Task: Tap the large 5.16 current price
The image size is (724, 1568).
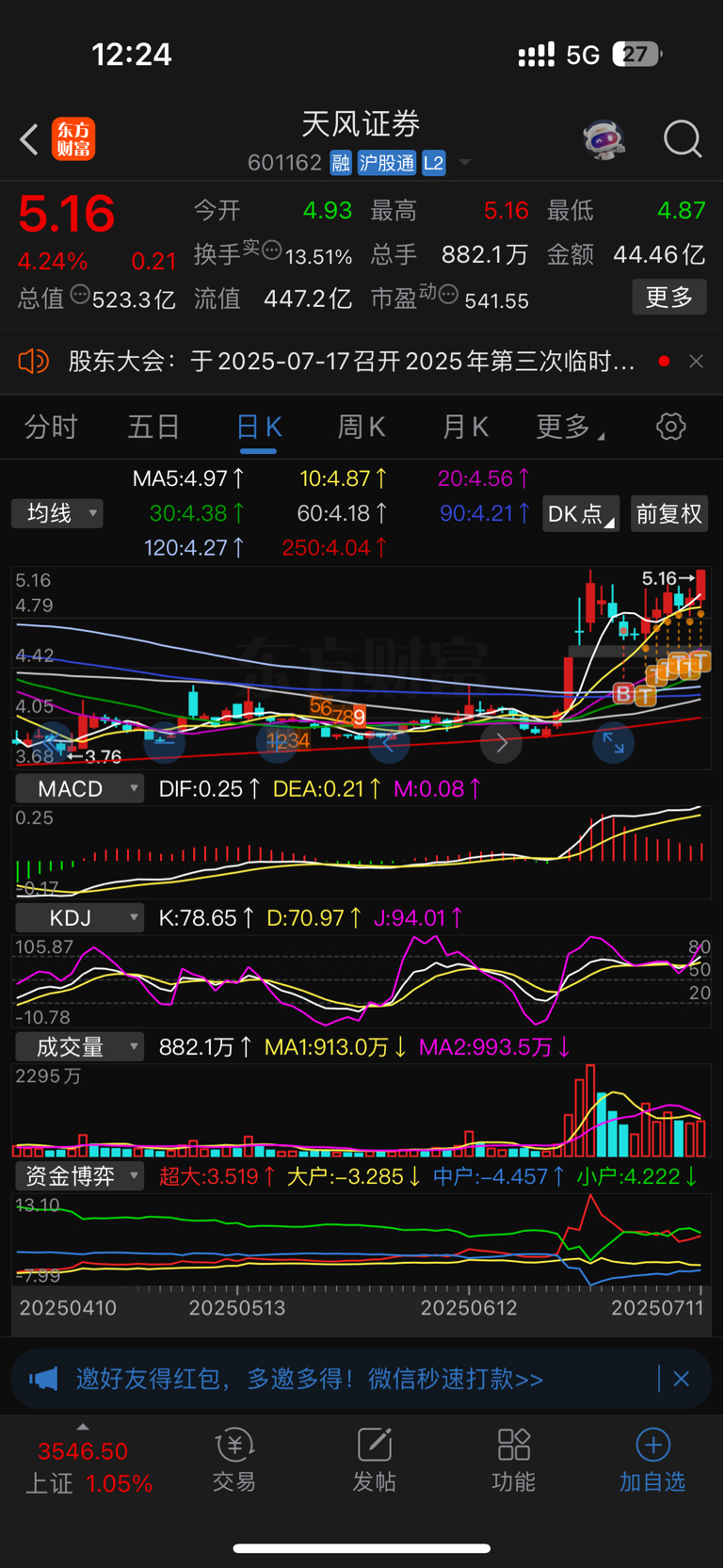Action: (67, 214)
